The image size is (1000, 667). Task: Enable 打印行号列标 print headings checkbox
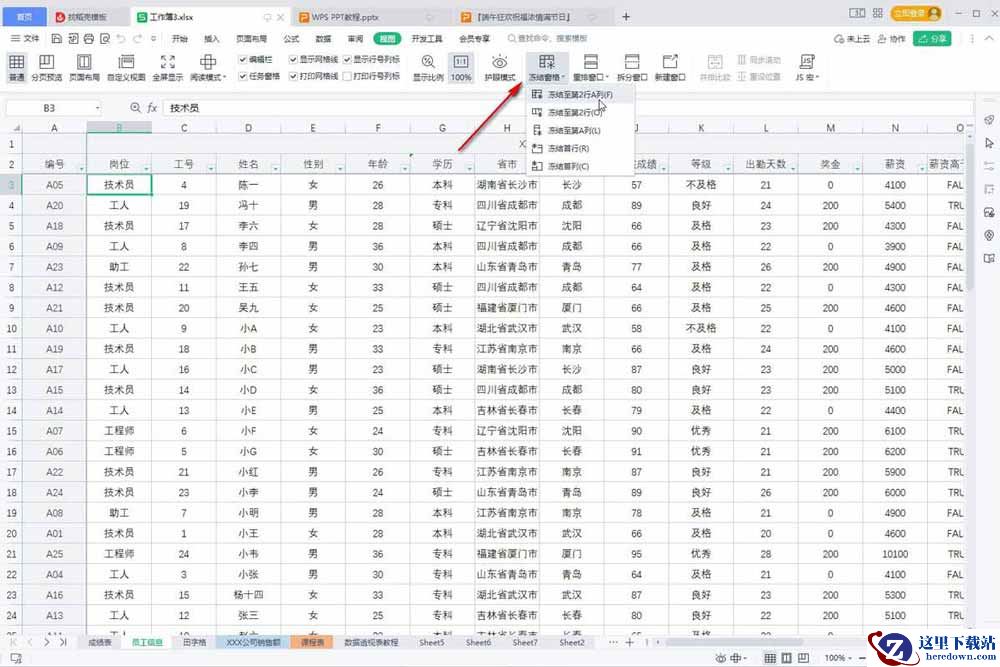348,76
